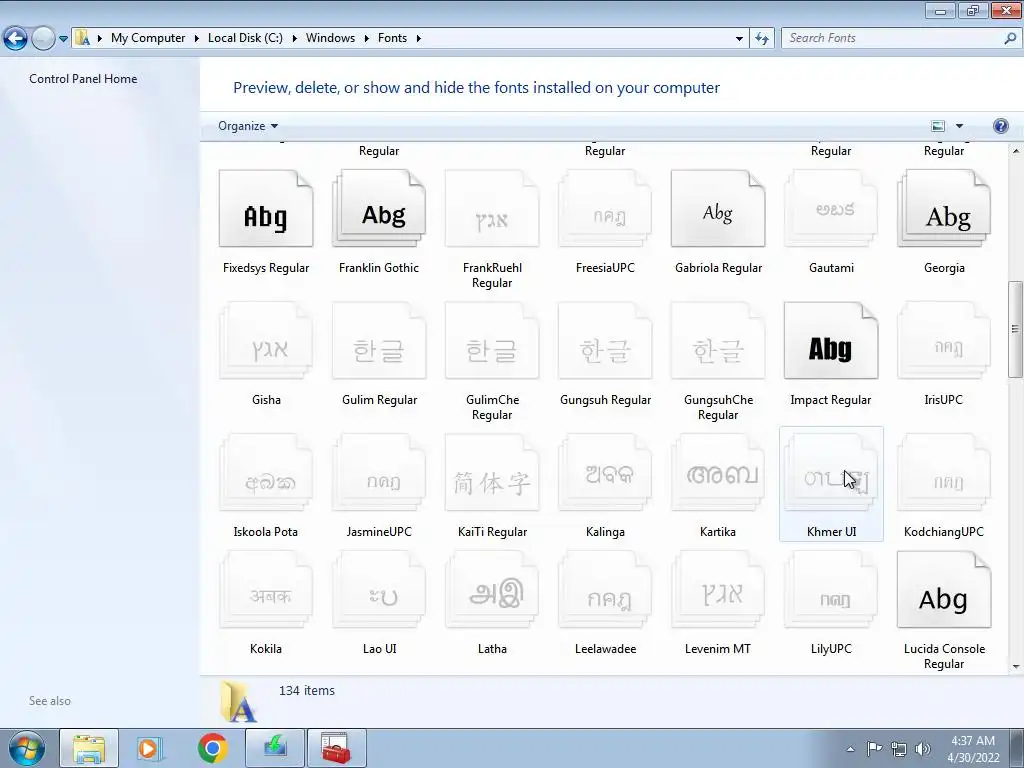1024x768 pixels.
Task: Select the GungsuhChe Regular font icon
Action: pyautogui.click(x=718, y=340)
